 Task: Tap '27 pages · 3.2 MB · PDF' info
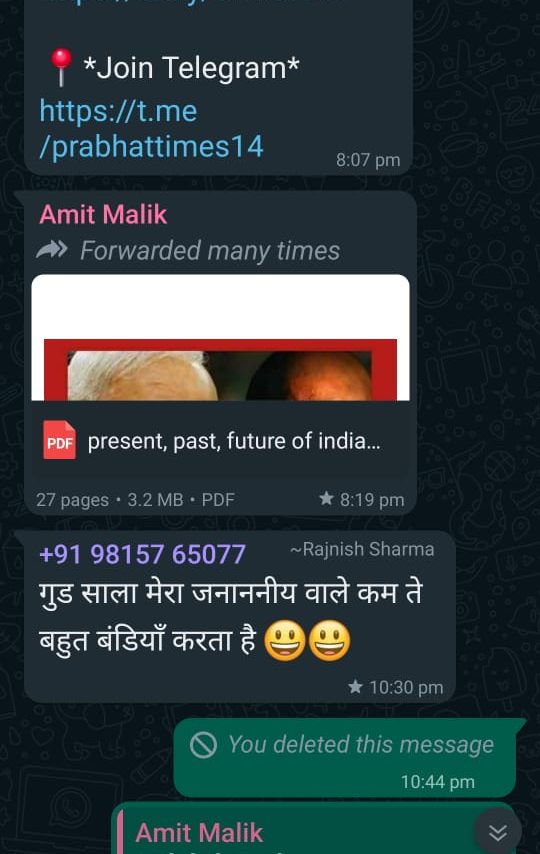click(x=135, y=499)
